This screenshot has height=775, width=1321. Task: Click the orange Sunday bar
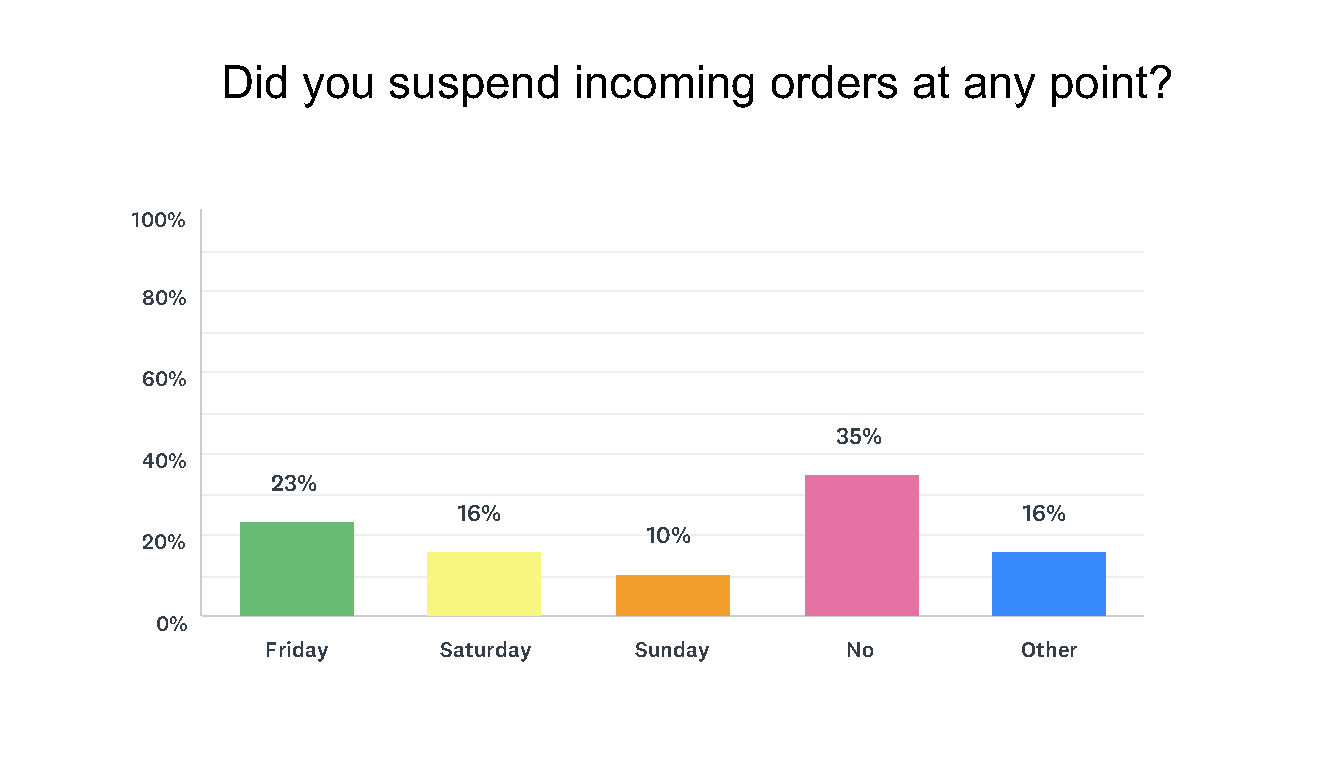[672, 595]
